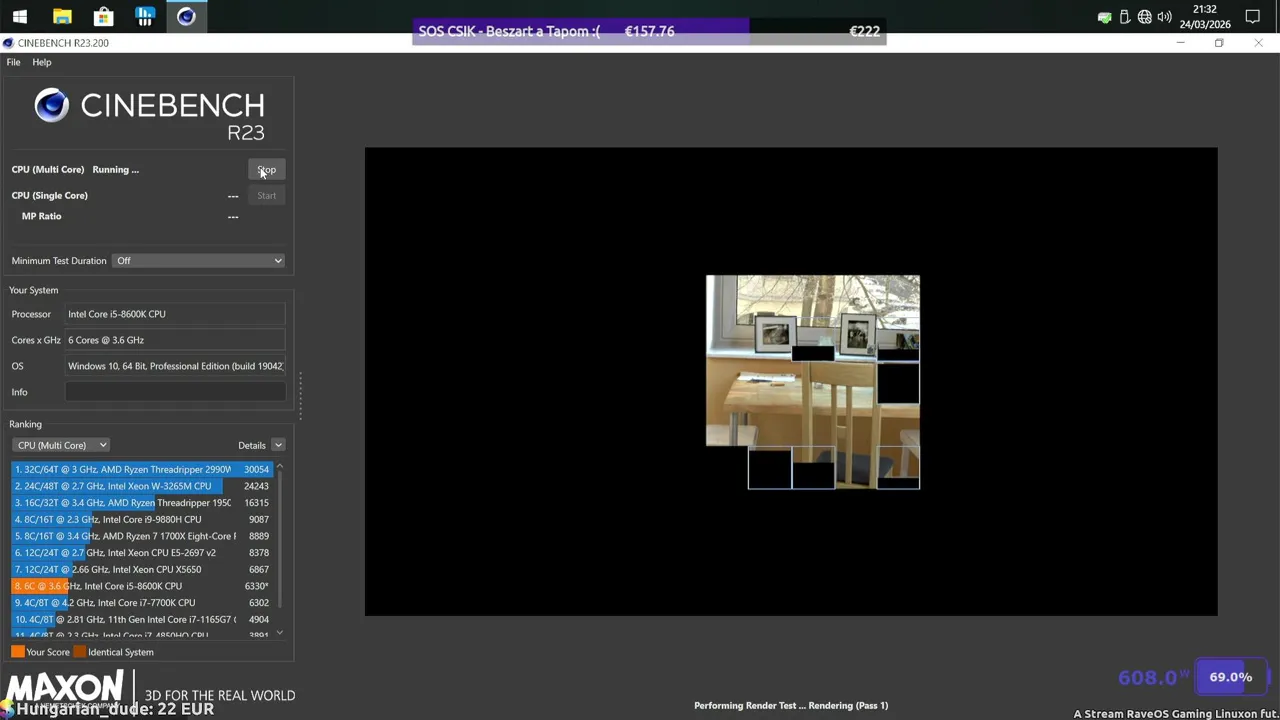The width and height of the screenshot is (1280, 720).
Task: Select the Ryzen 7 1700X ranking row
Action: point(141,536)
